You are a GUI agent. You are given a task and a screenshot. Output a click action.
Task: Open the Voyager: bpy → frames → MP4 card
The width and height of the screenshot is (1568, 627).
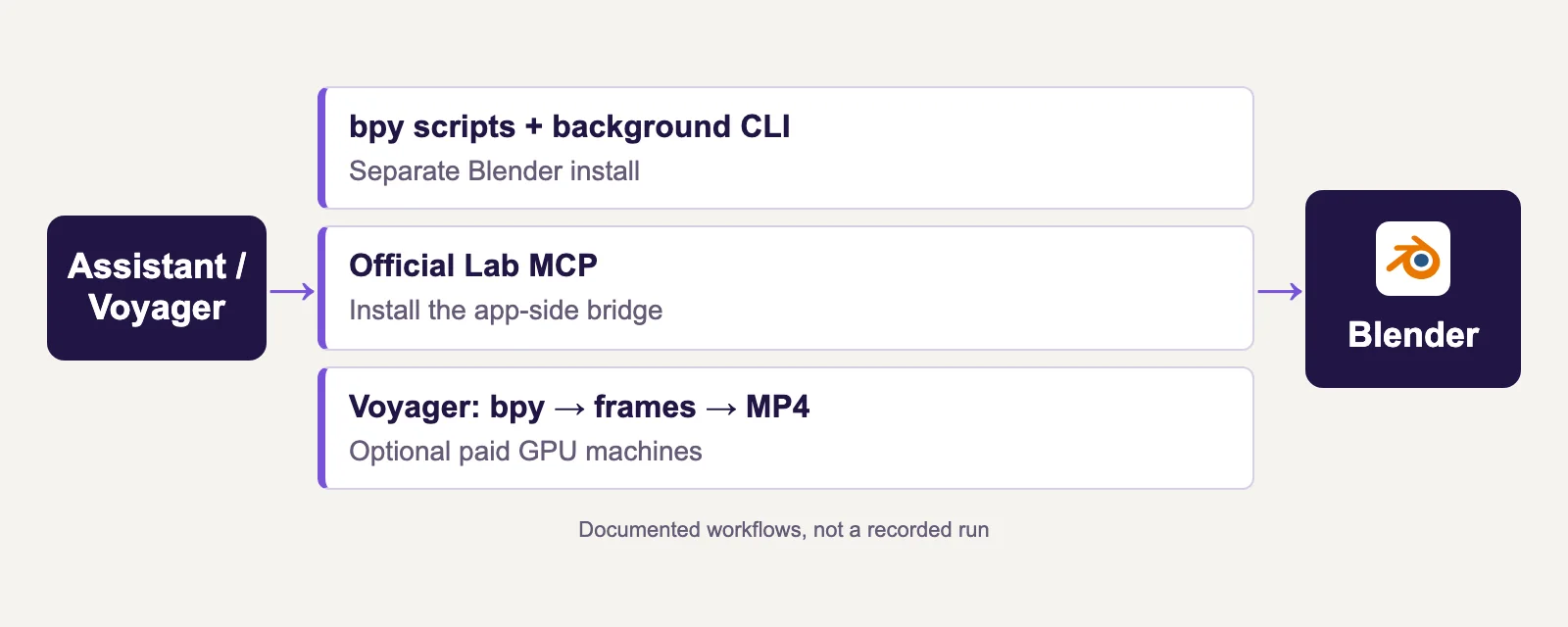(786, 428)
